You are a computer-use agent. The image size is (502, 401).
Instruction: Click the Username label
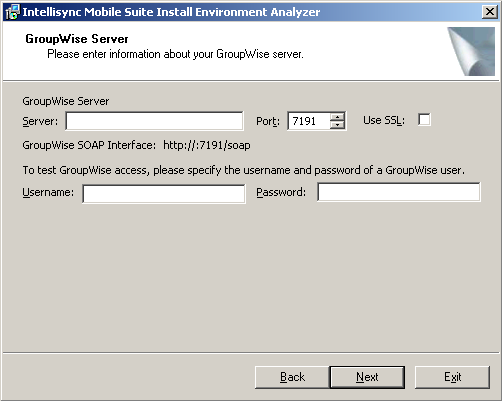(48, 192)
